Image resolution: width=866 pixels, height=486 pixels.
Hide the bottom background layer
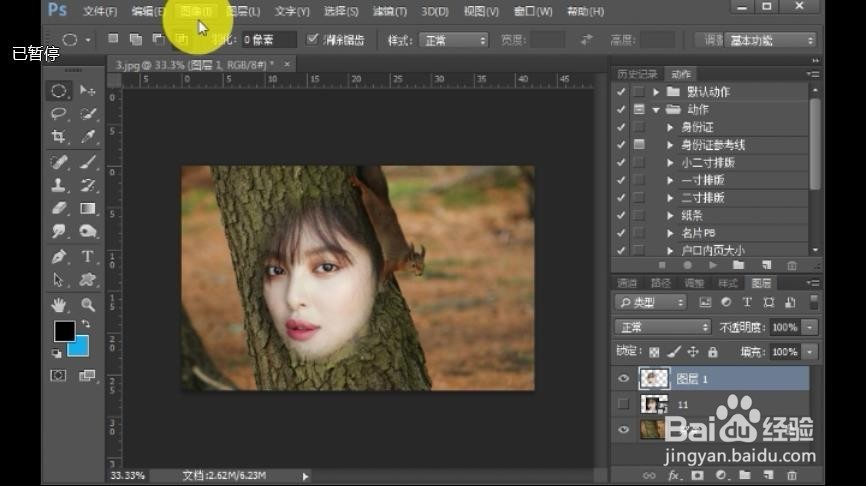[624, 430]
